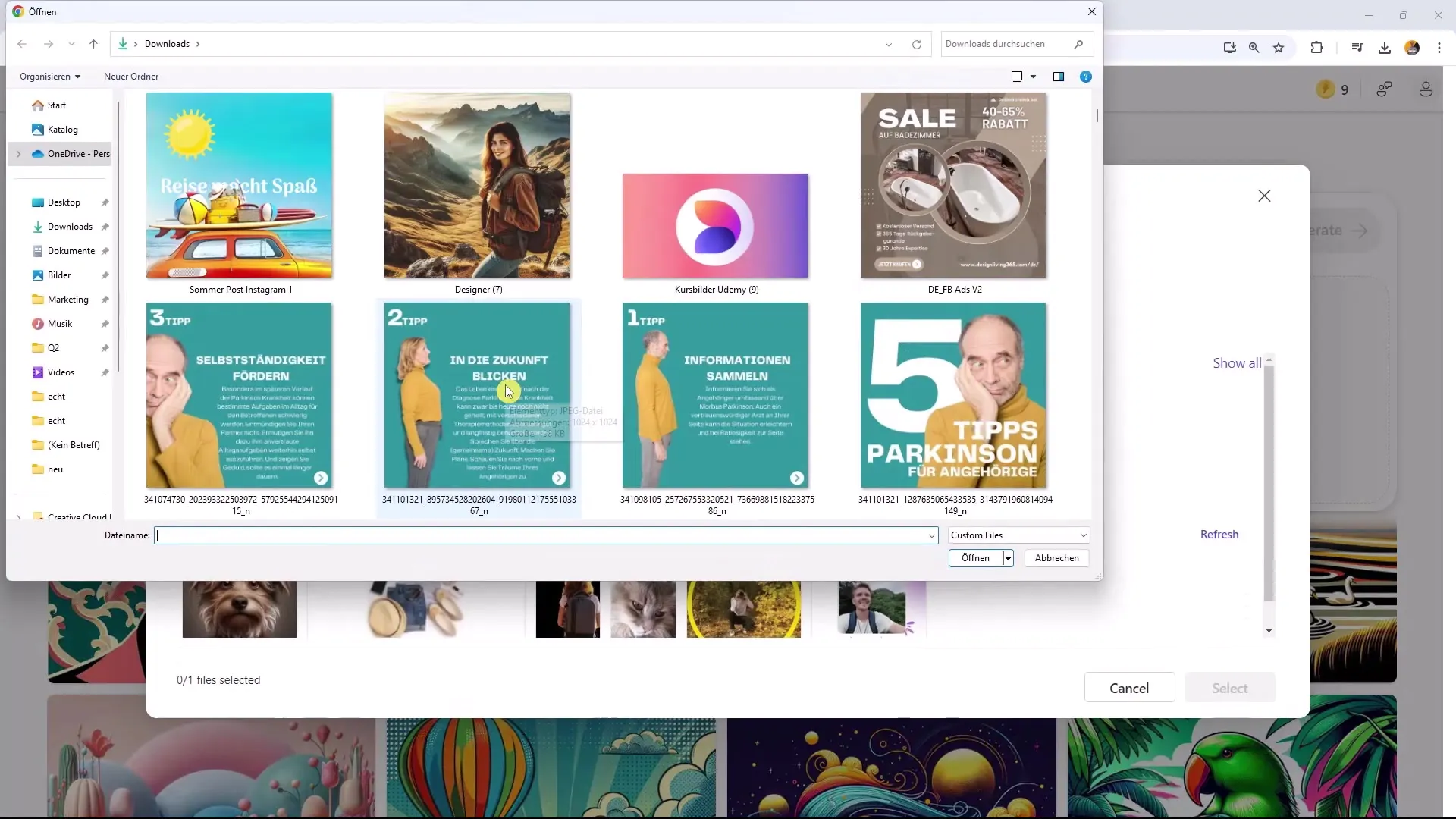Open the 'Organisieren' dropdown menu
Image resolution: width=1456 pixels, height=819 pixels.
[49, 76]
